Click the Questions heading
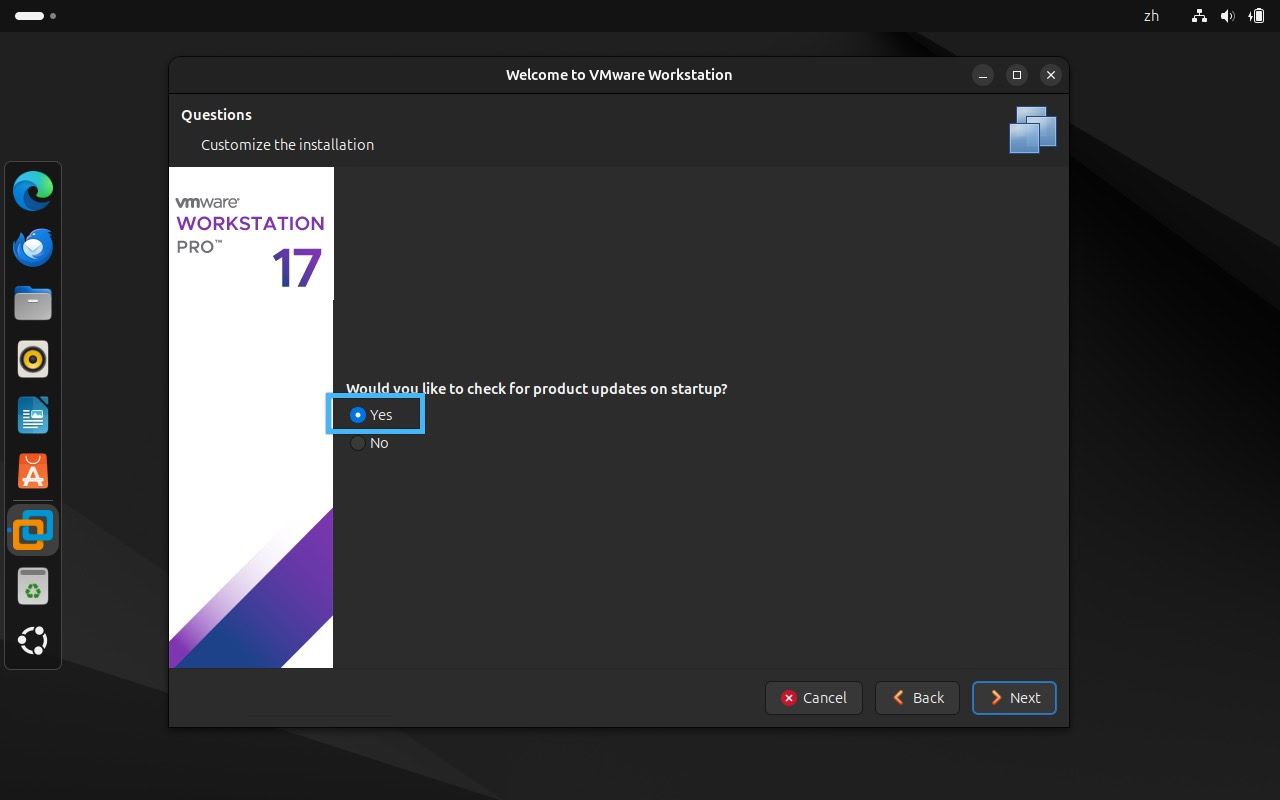This screenshot has width=1280, height=800. tap(216, 115)
